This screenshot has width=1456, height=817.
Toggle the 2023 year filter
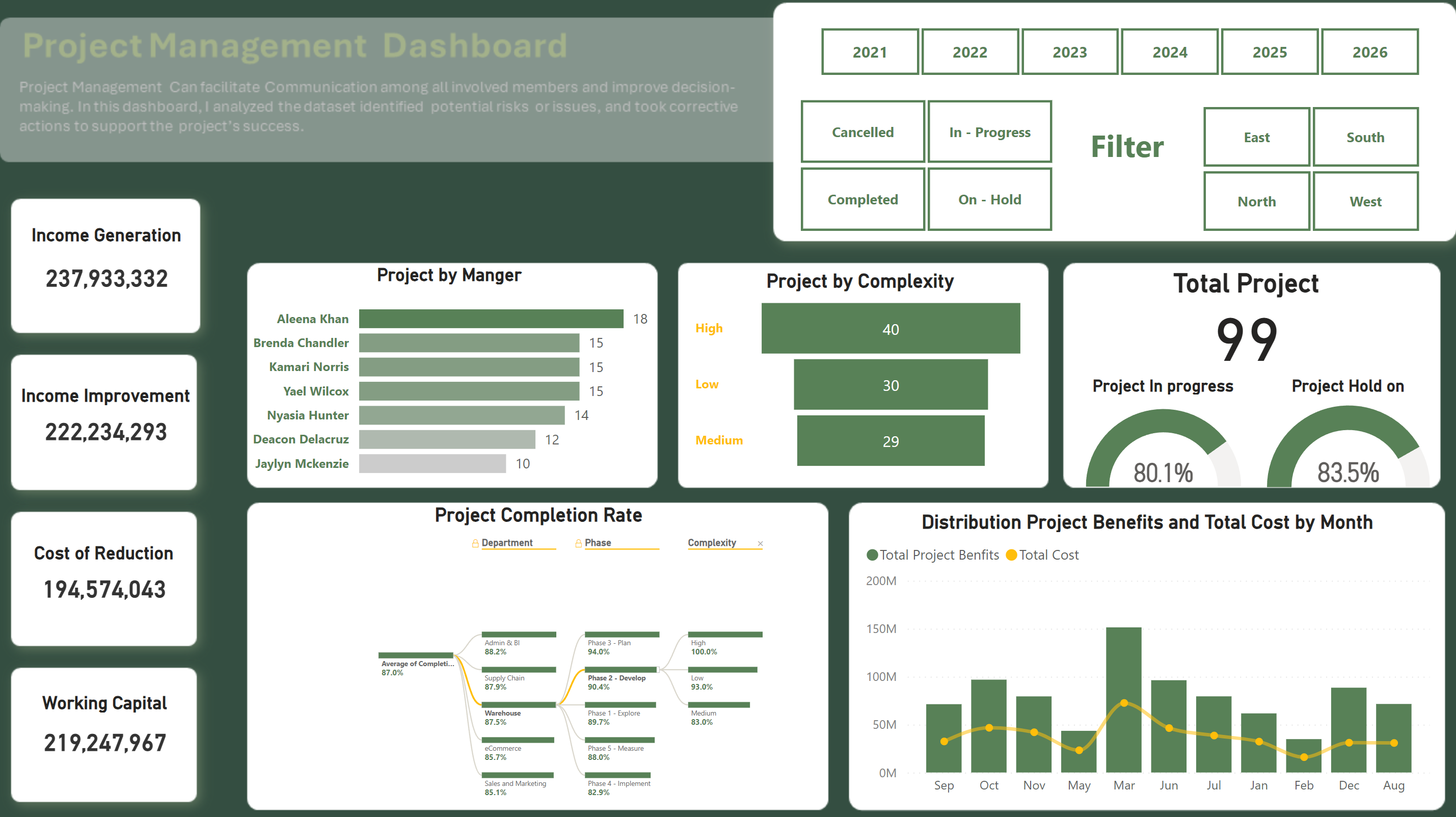1069,51
